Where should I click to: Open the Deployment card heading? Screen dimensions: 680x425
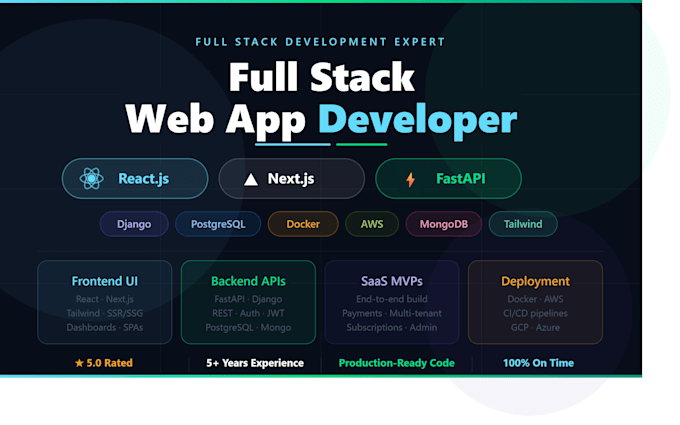(x=536, y=281)
